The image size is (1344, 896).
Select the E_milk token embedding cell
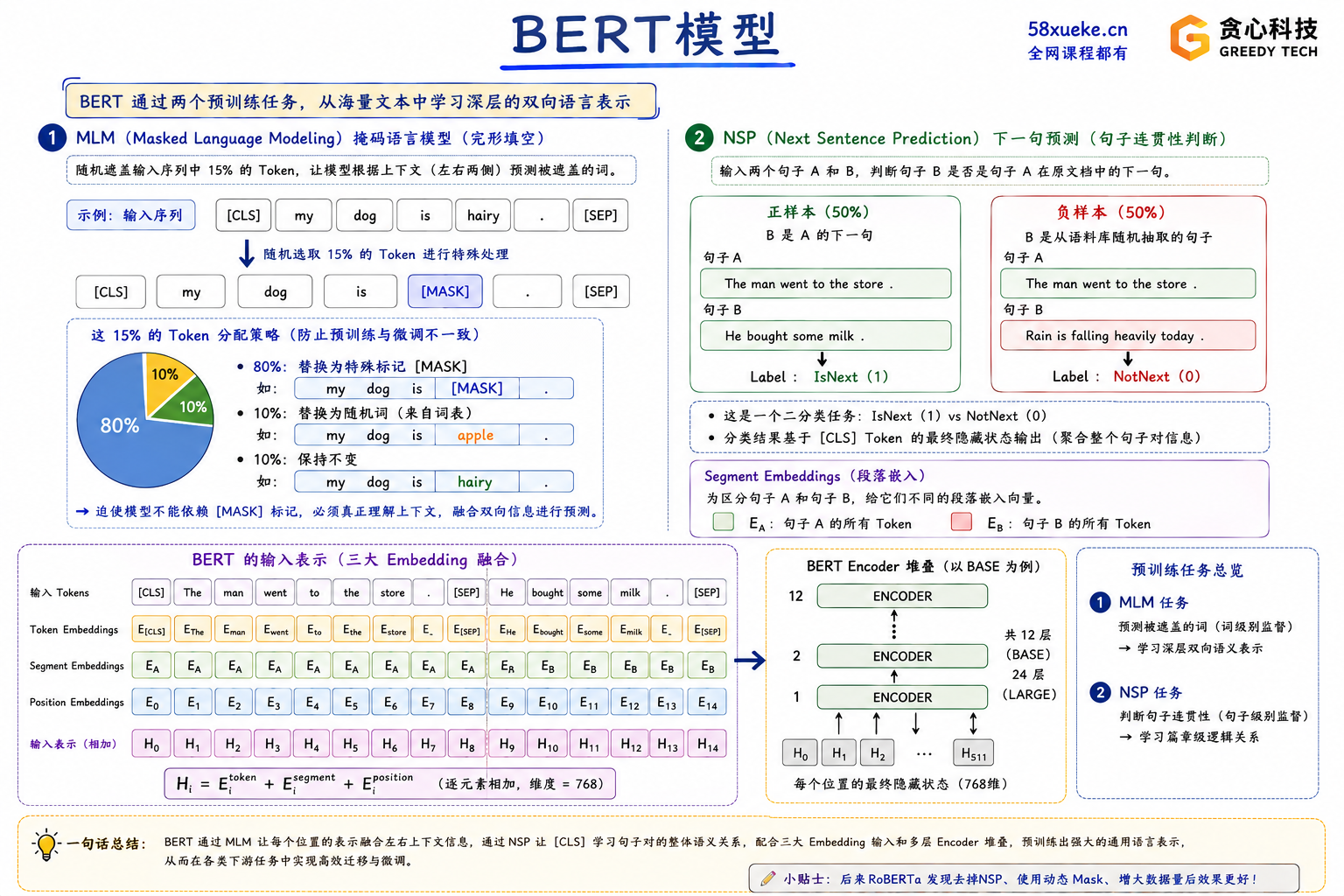pyautogui.click(x=630, y=629)
